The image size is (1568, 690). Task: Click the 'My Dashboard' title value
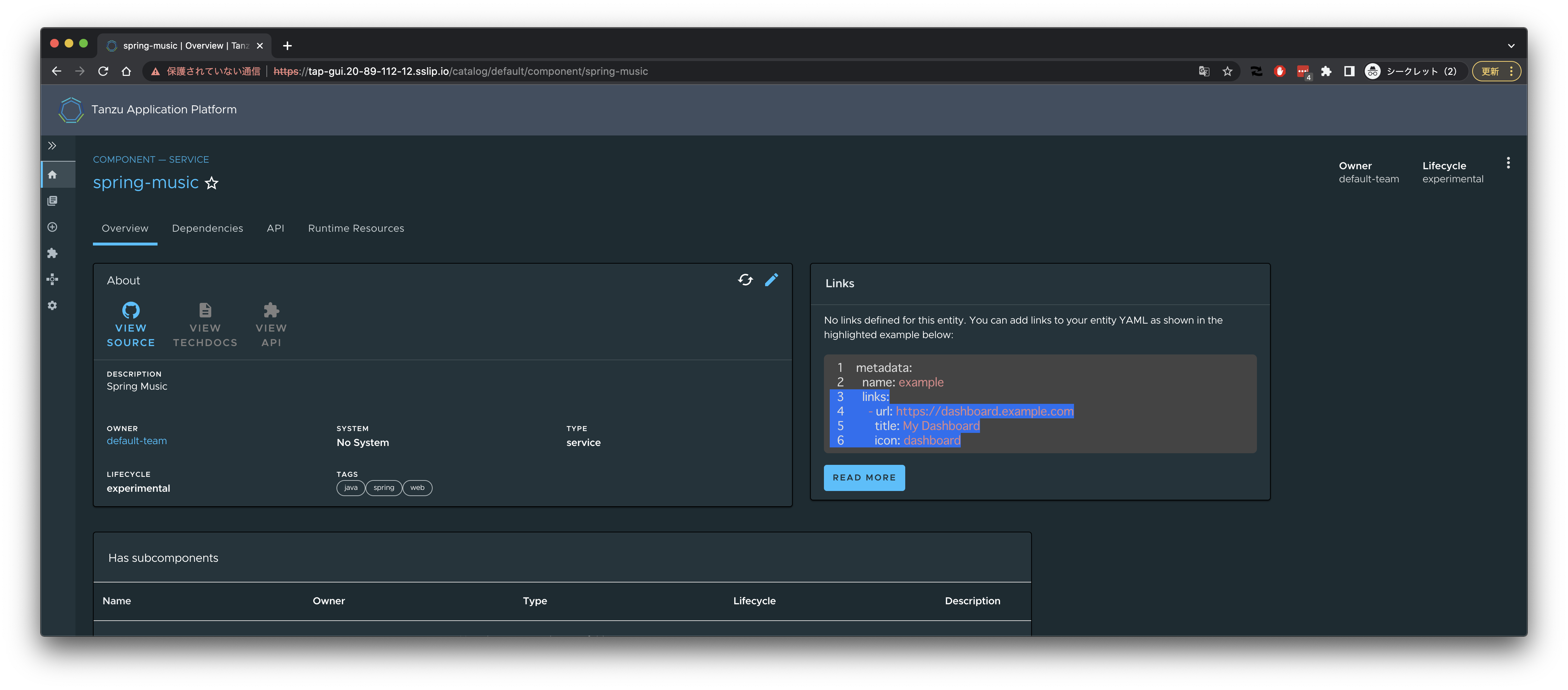click(x=940, y=426)
